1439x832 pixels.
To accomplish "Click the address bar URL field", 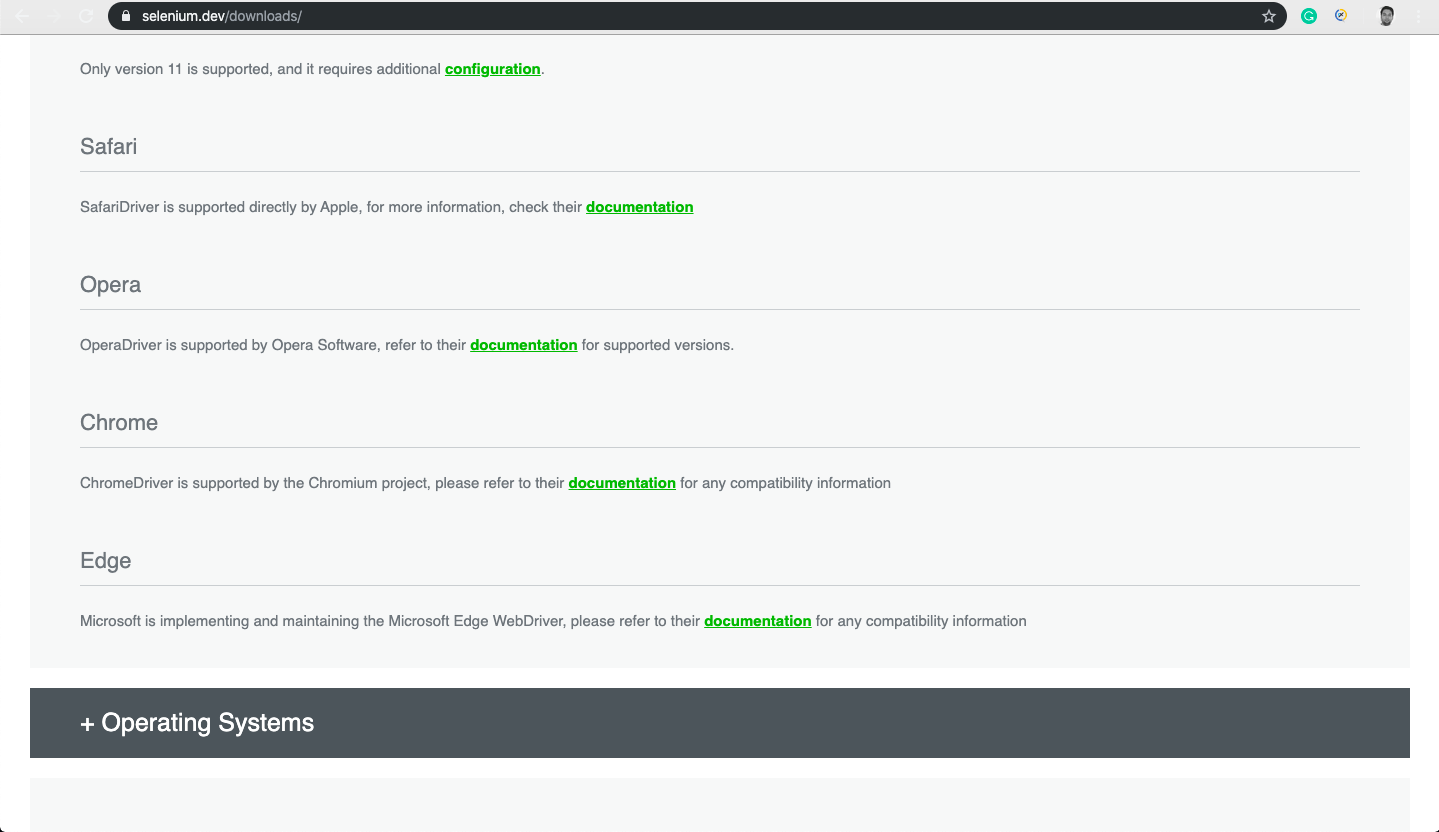I will tap(700, 16).
